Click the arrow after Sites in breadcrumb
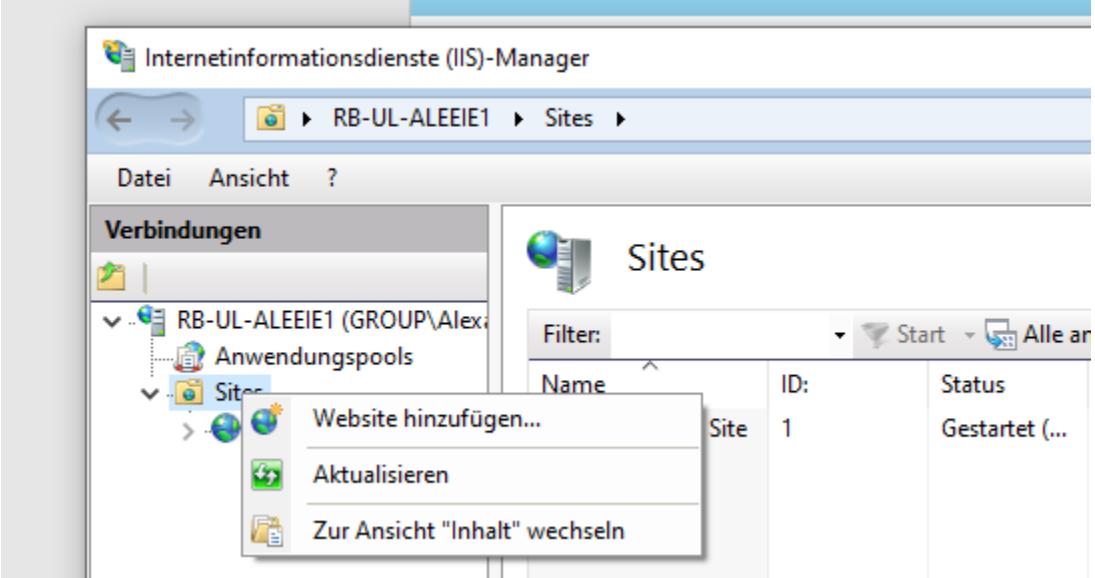The height and width of the screenshot is (578, 1095). click(x=620, y=119)
